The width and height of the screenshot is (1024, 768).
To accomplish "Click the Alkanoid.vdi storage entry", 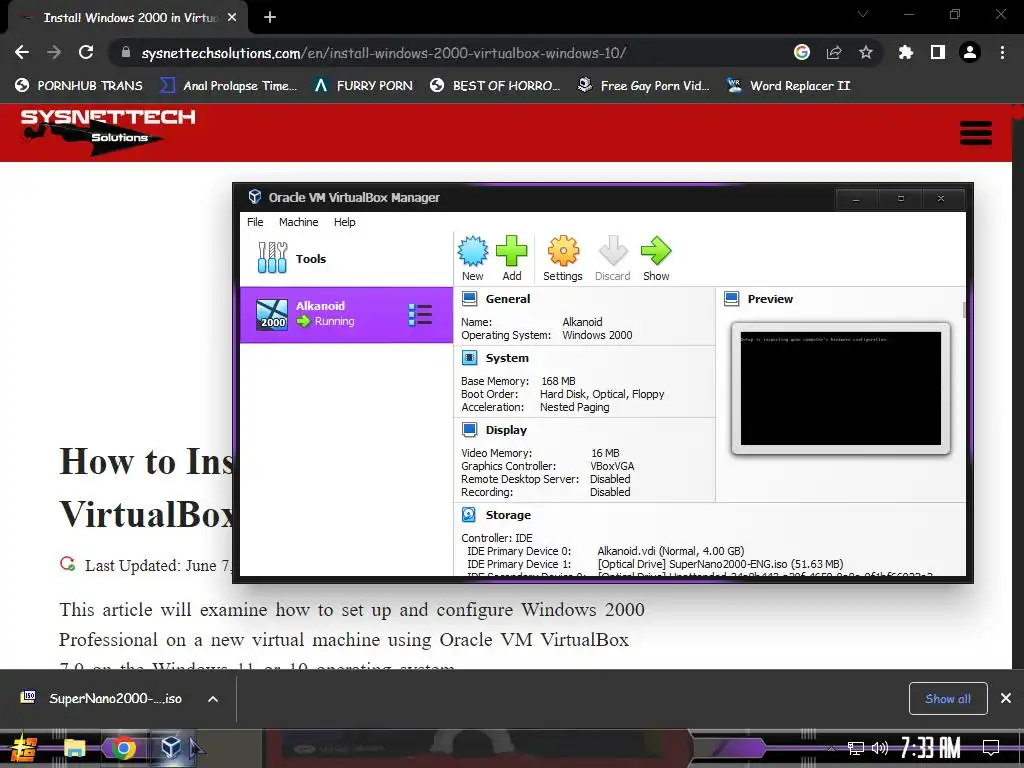I will (671, 551).
